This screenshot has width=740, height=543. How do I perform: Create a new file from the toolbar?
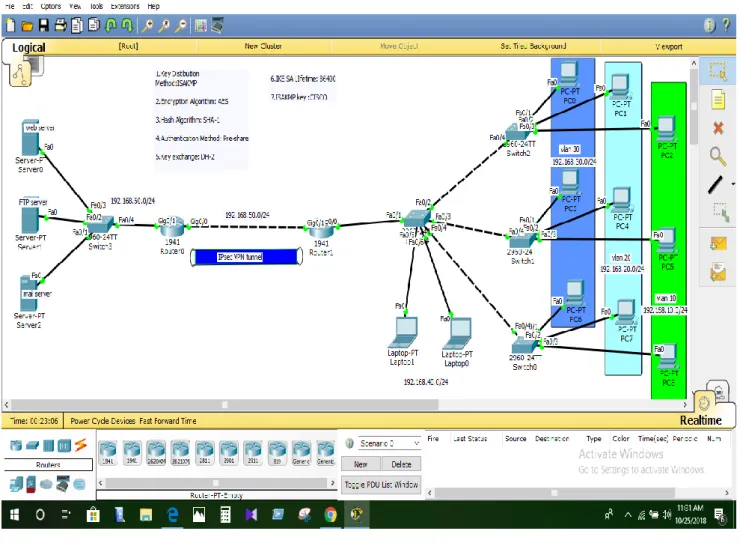point(11,25)
